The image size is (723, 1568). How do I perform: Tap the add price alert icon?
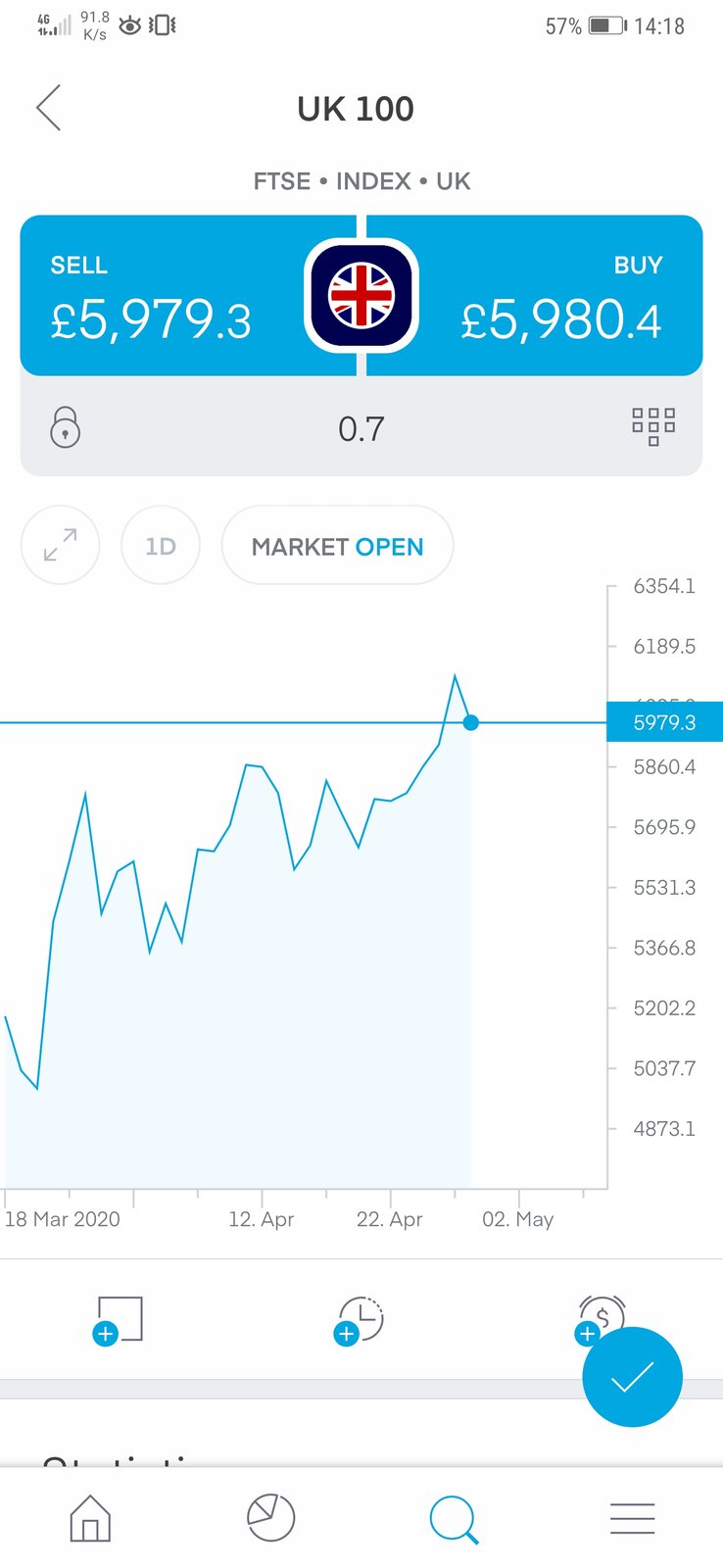click(601, 1318)
